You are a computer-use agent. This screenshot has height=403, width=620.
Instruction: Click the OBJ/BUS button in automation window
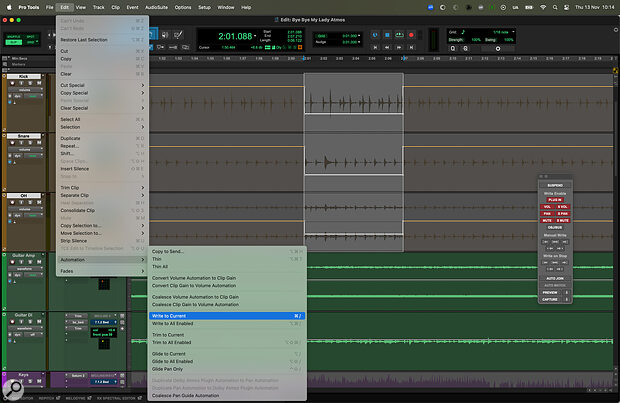click(555, 227)
